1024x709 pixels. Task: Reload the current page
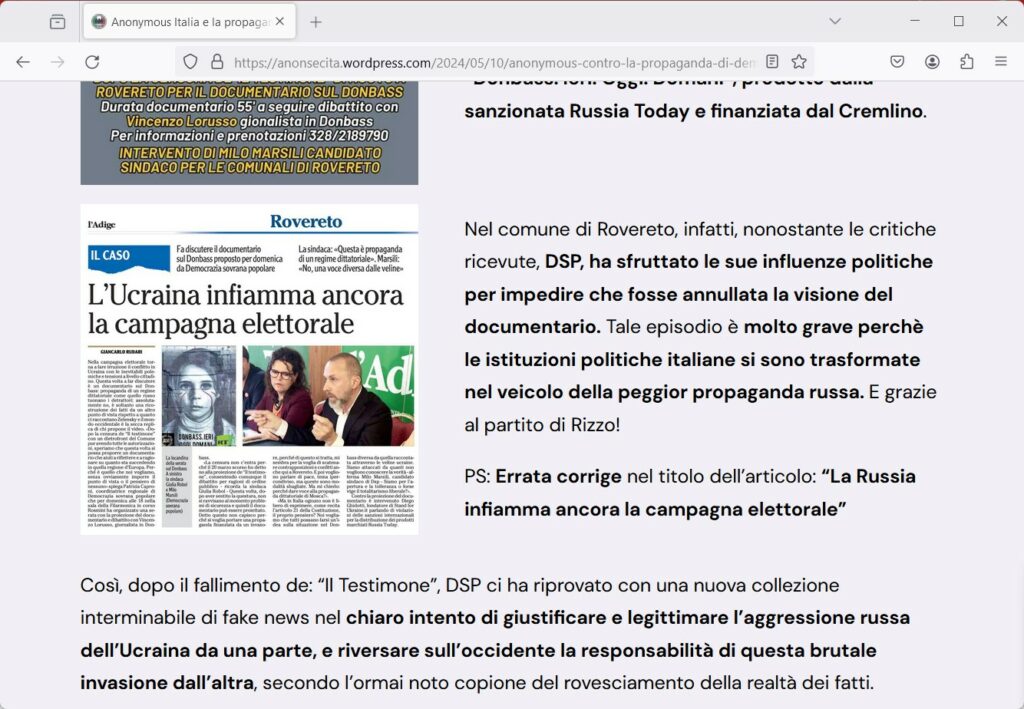coord(92,62)
